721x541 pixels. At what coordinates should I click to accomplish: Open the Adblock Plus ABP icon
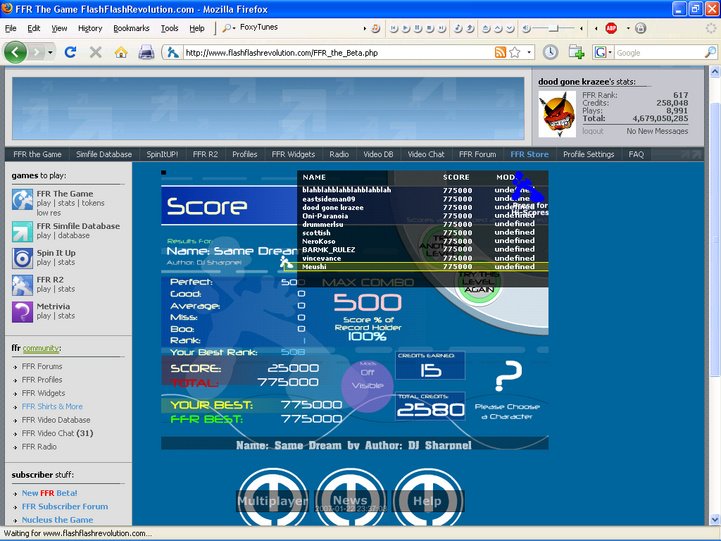(x=611, y=28)
